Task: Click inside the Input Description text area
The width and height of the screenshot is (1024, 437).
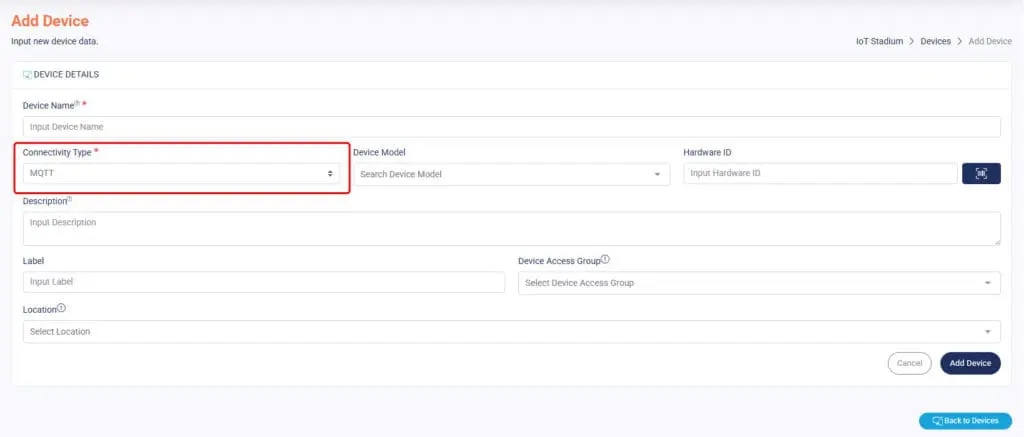Action: point(511,228)
